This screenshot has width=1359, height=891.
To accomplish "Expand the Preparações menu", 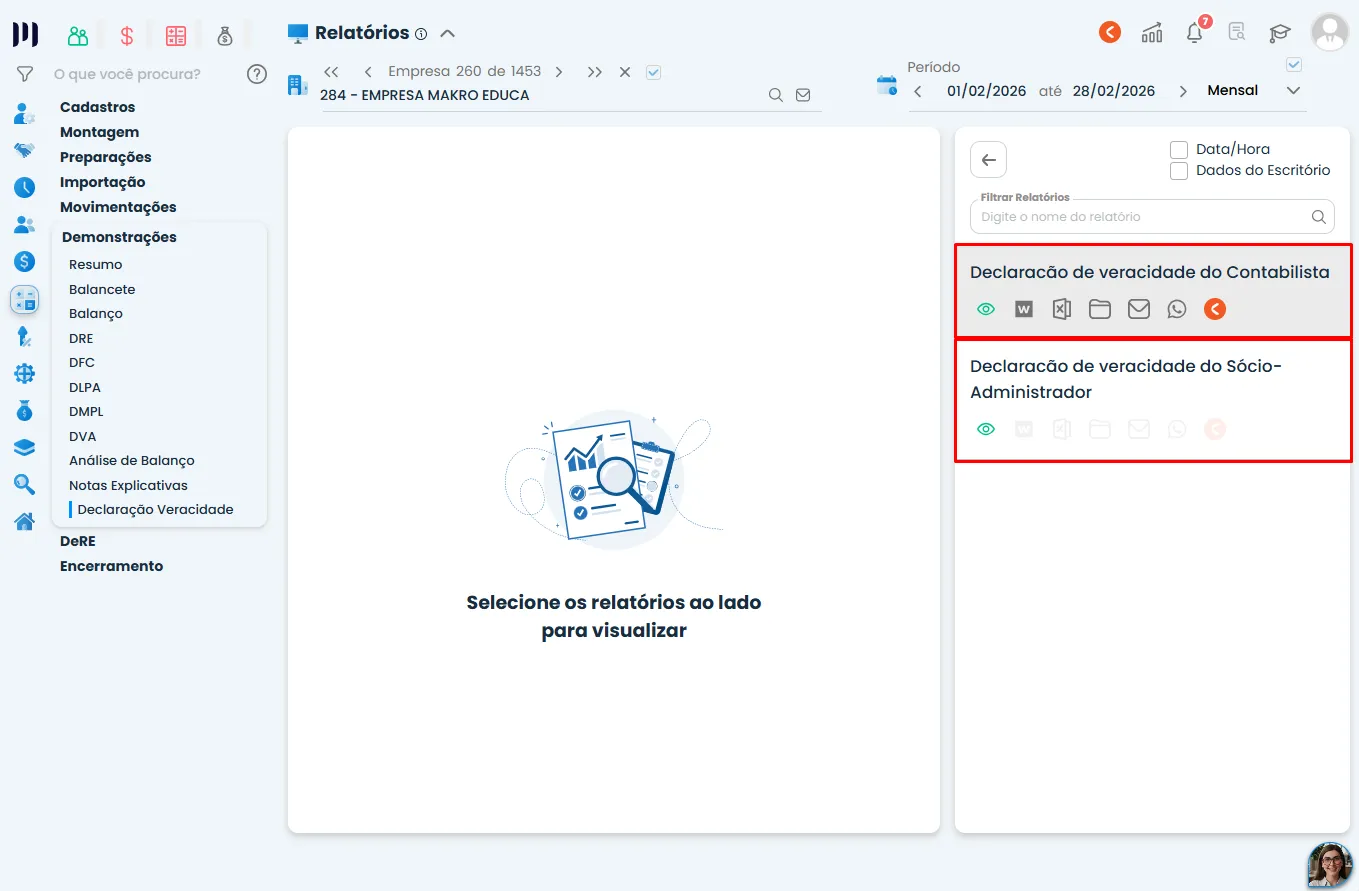I will click(106, 157).
